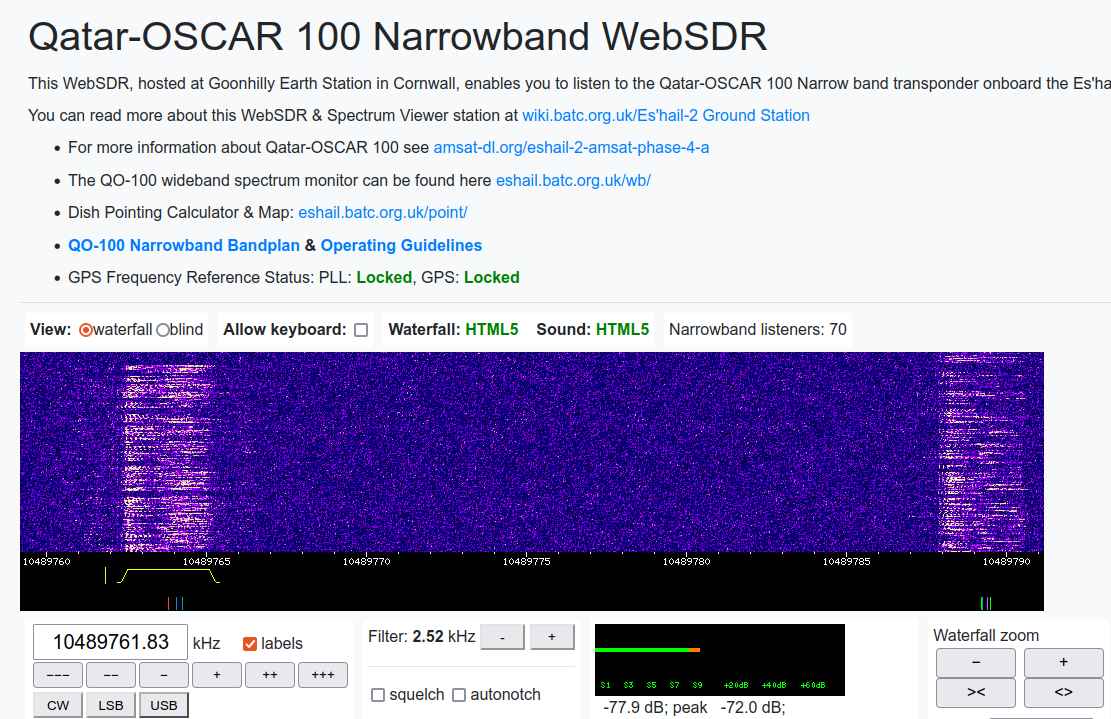
Task: Switch to CW mode
Action: [x=58, y=706]
